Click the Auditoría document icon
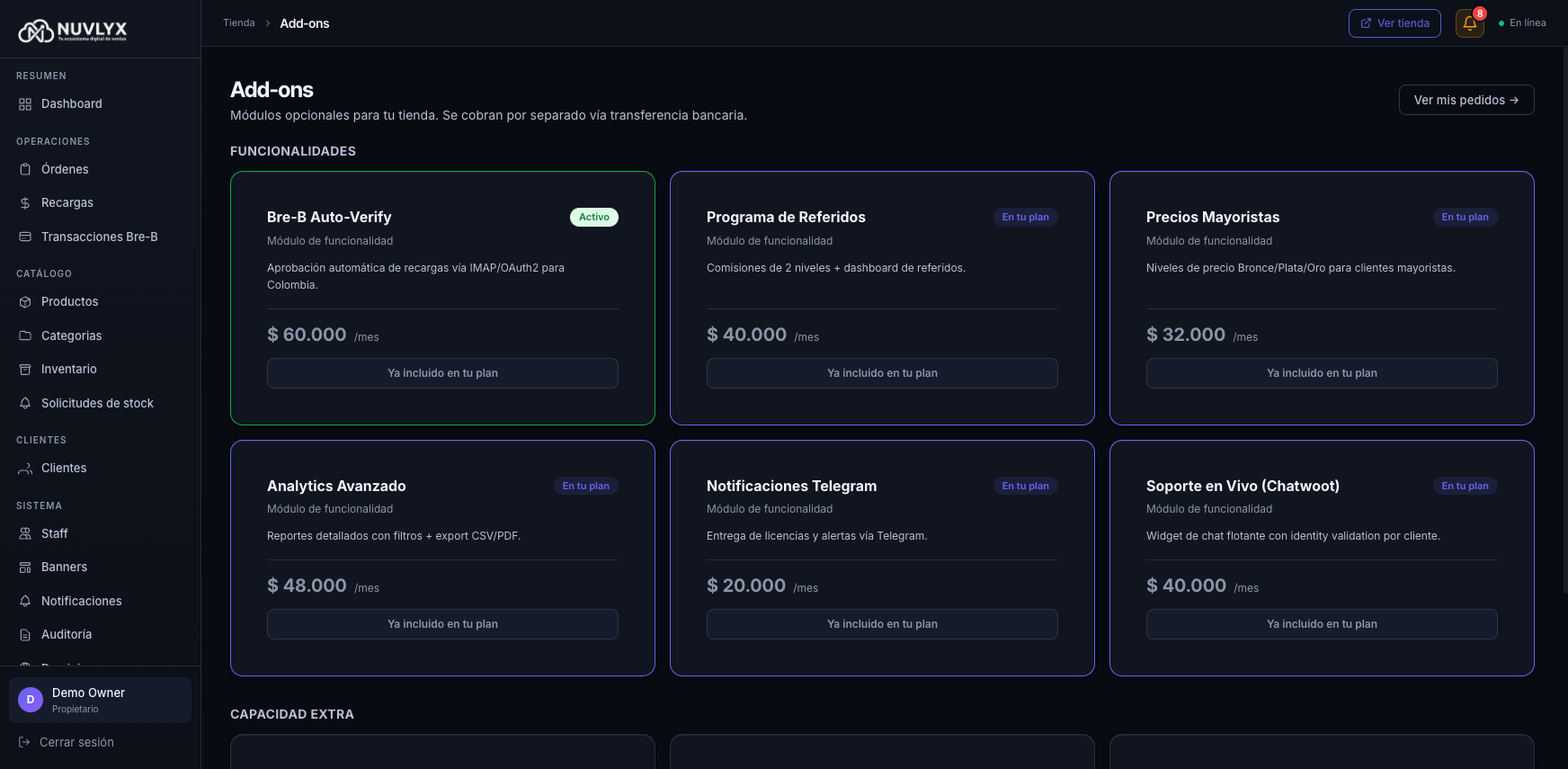Screen dimensions: 1568x769 (25, 635)
